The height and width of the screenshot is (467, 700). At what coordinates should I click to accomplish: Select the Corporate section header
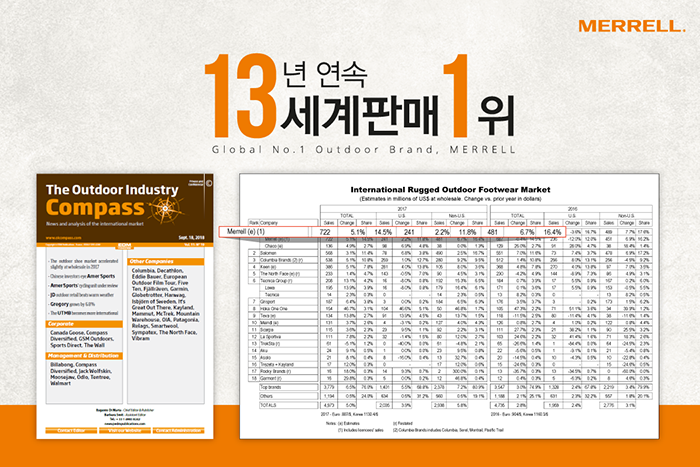pyautogui.click(x=84, y=324)
